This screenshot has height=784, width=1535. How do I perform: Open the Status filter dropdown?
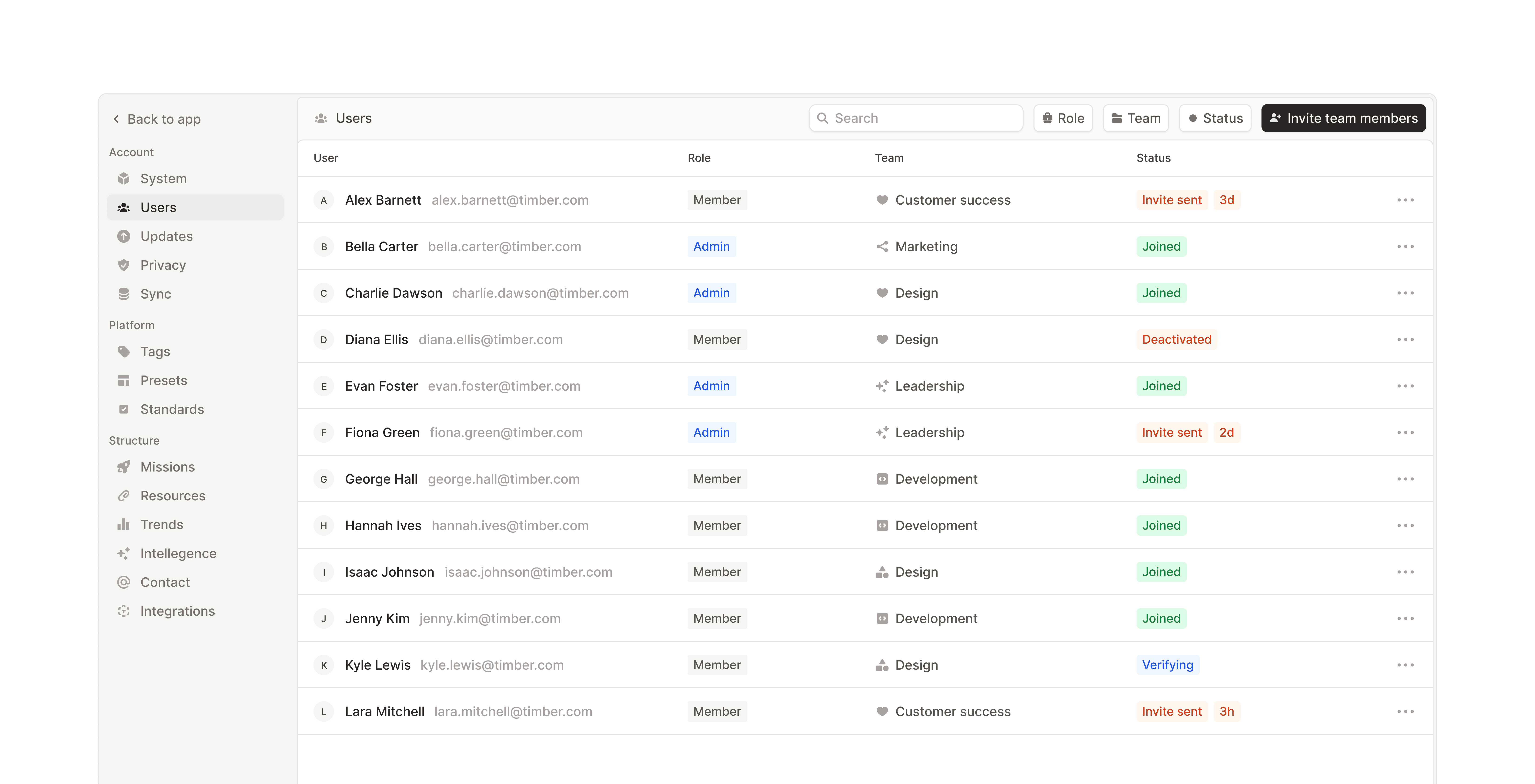1215,118
